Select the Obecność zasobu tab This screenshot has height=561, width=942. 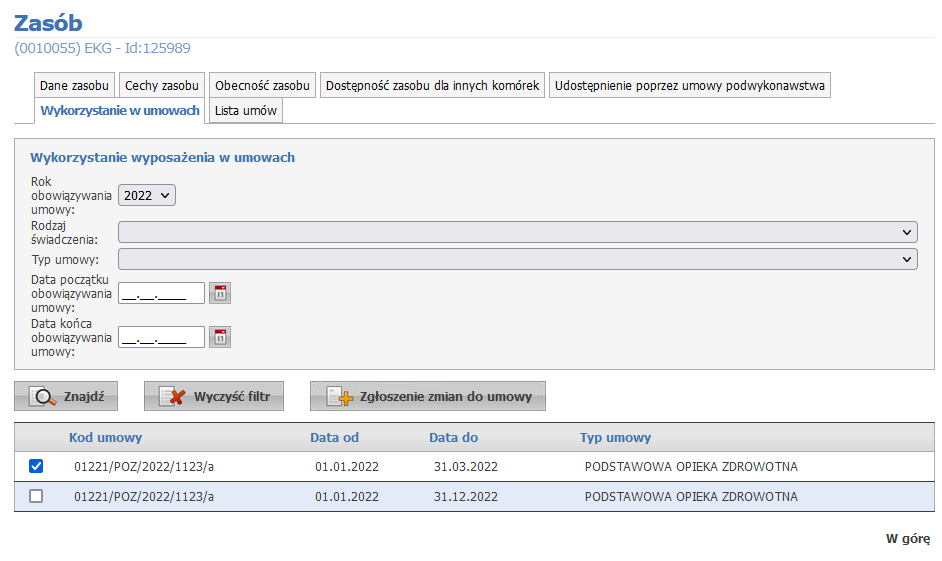tap(263, 86)
